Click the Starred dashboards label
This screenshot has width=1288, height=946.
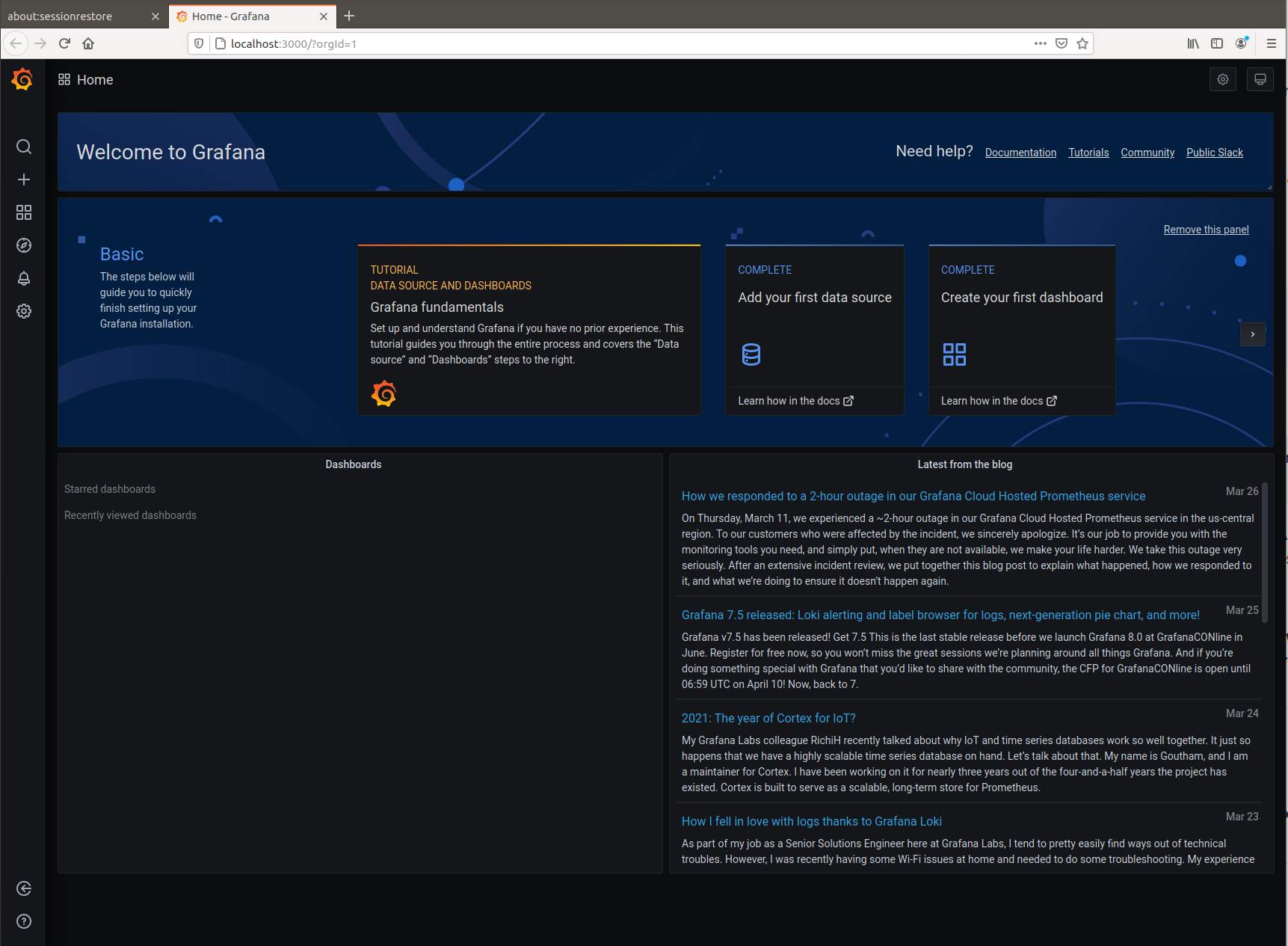click(110, 489)
